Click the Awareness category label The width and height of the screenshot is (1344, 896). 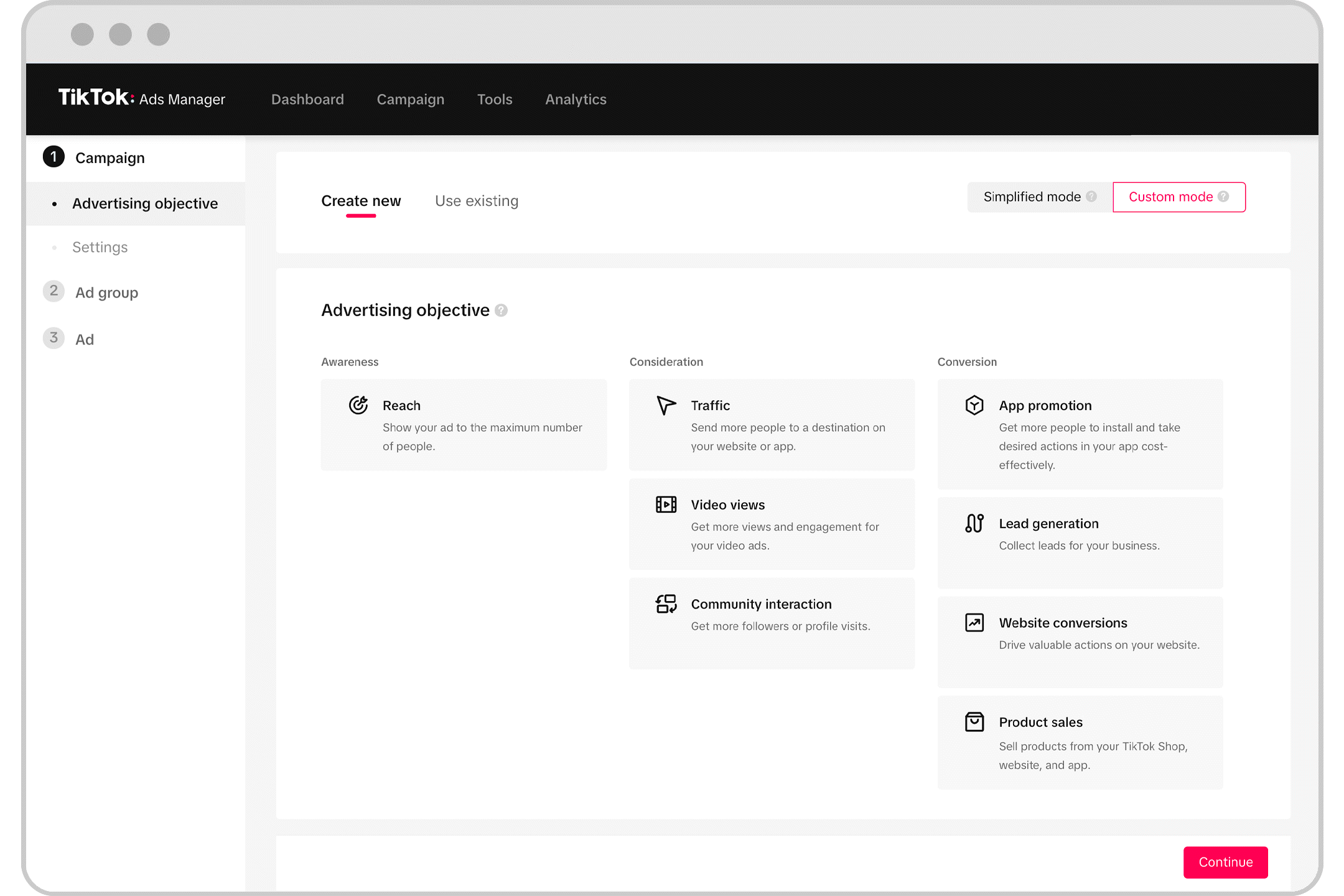click(x=350, y=362)
